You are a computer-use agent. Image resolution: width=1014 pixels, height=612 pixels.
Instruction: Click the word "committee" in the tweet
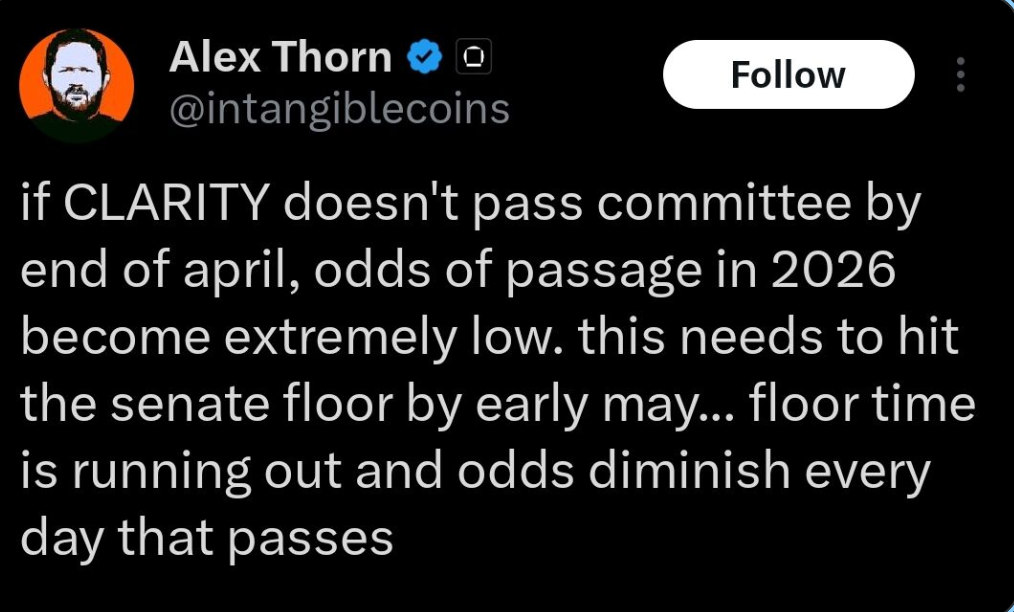730,206
